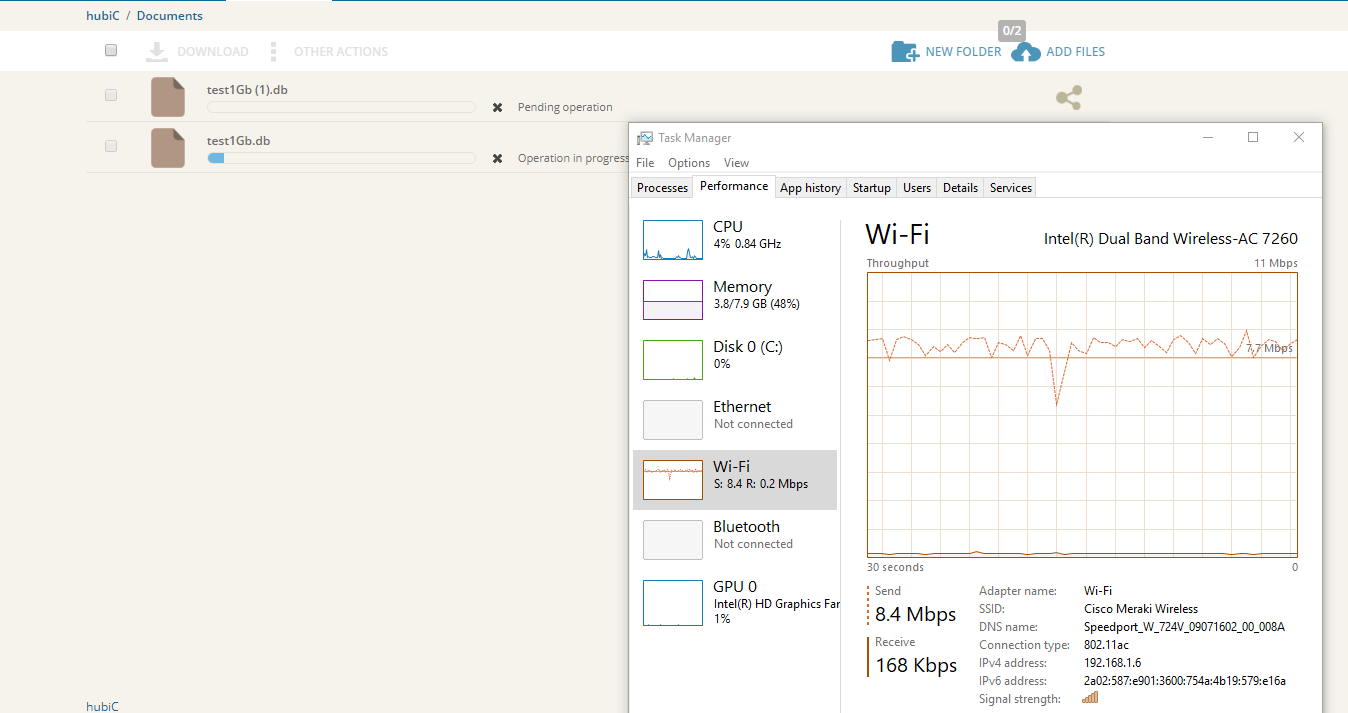1348x713 pixels.
Task: Select the Disk 0 (C:) graph thumbnail
Action: pos(673,360)
